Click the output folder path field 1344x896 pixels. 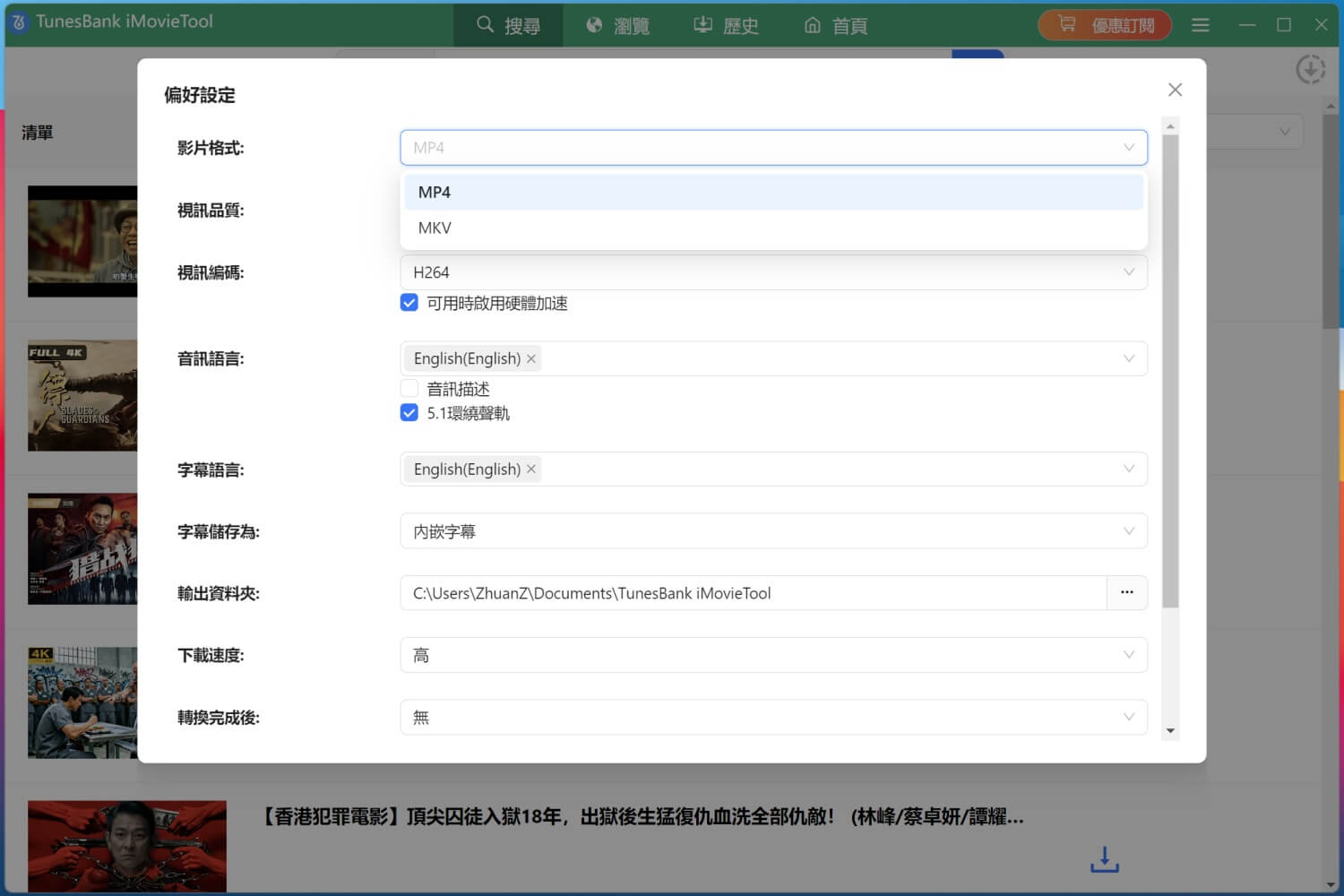pos(753,593)
